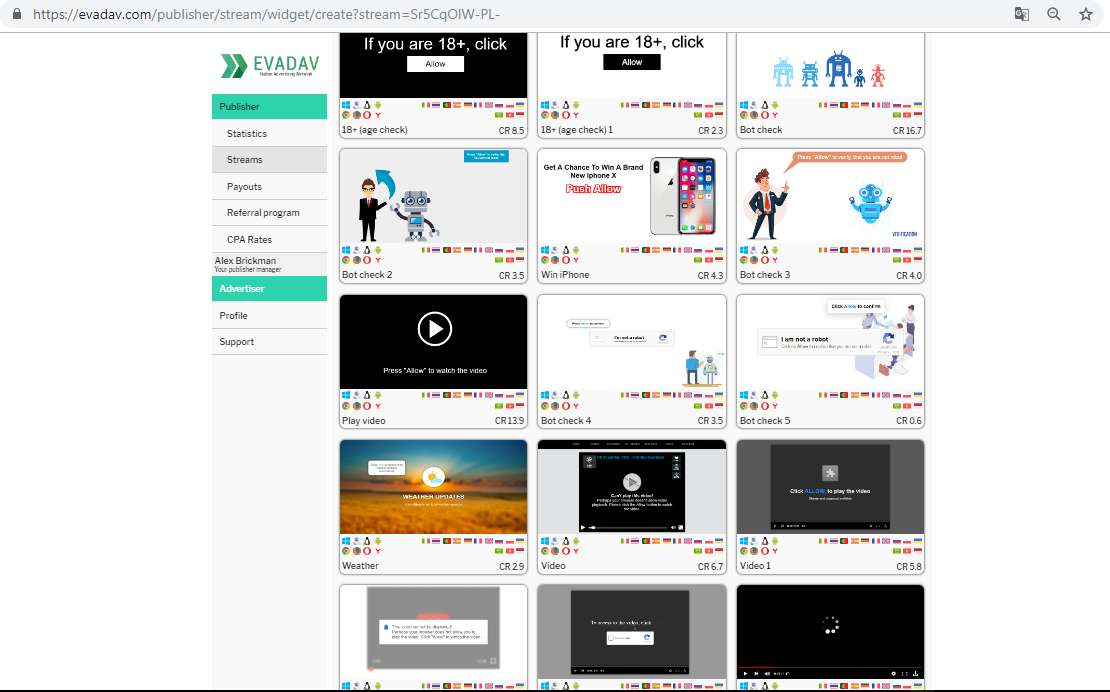Image resolution: width=1110 pixels, height=692 pixels.
Task: Click the Ukraine flag on Win iPhone card
Action: tap(719, 250)
